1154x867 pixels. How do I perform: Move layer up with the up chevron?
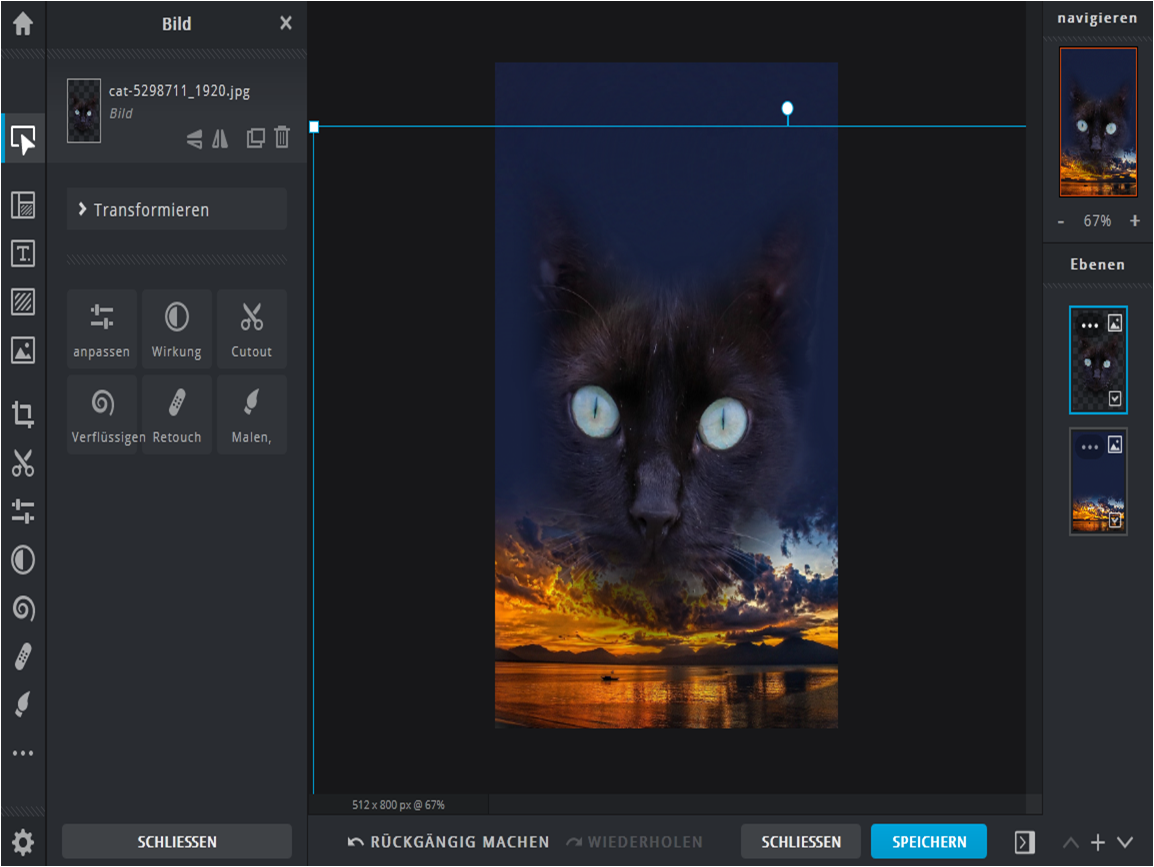(1071, 843)
